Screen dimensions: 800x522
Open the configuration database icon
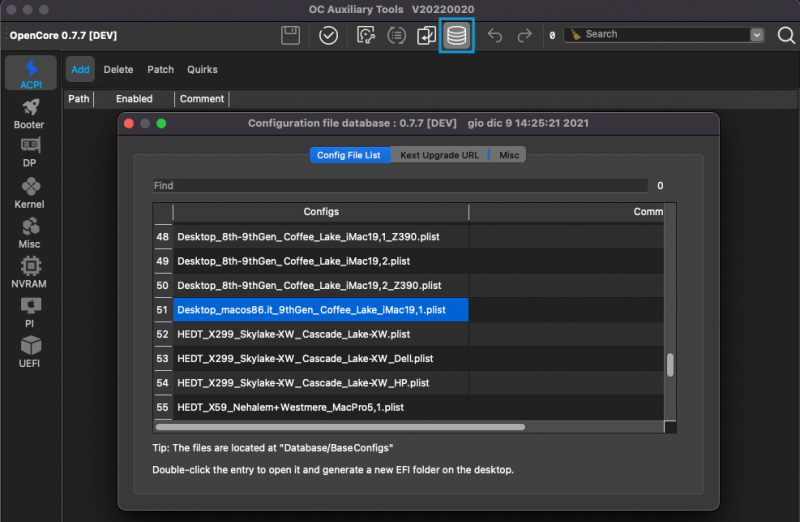[456, 36]
